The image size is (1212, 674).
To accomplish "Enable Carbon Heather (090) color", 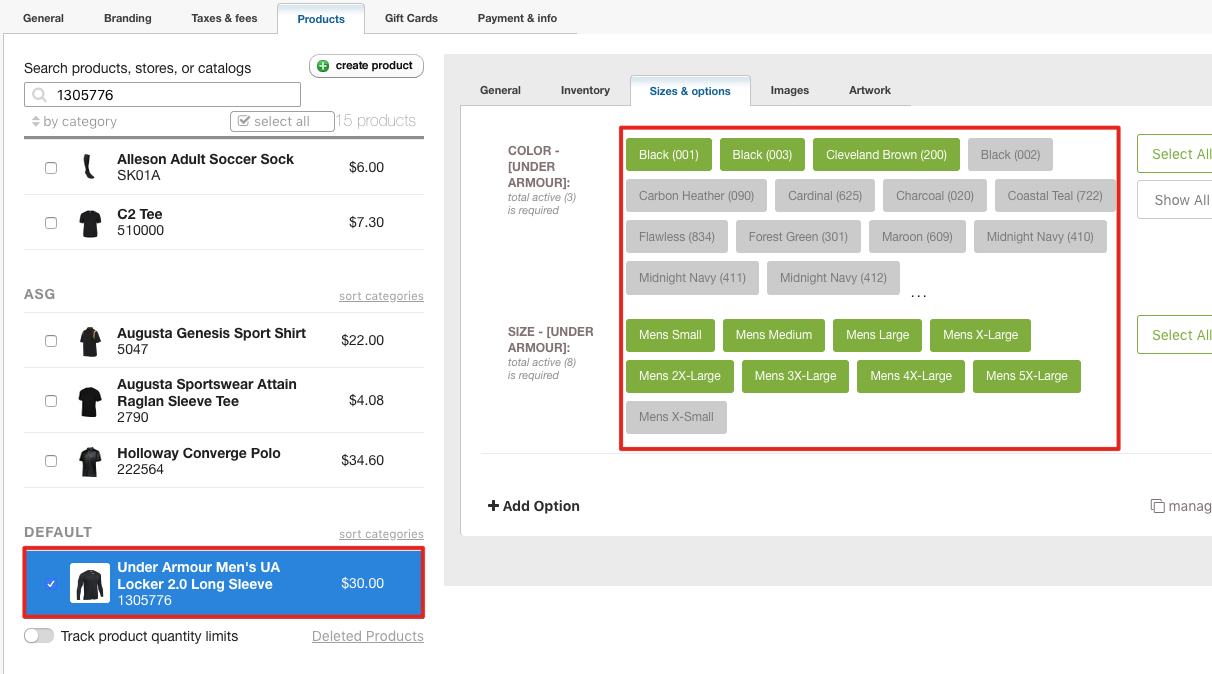I will (x=696, y=196).
